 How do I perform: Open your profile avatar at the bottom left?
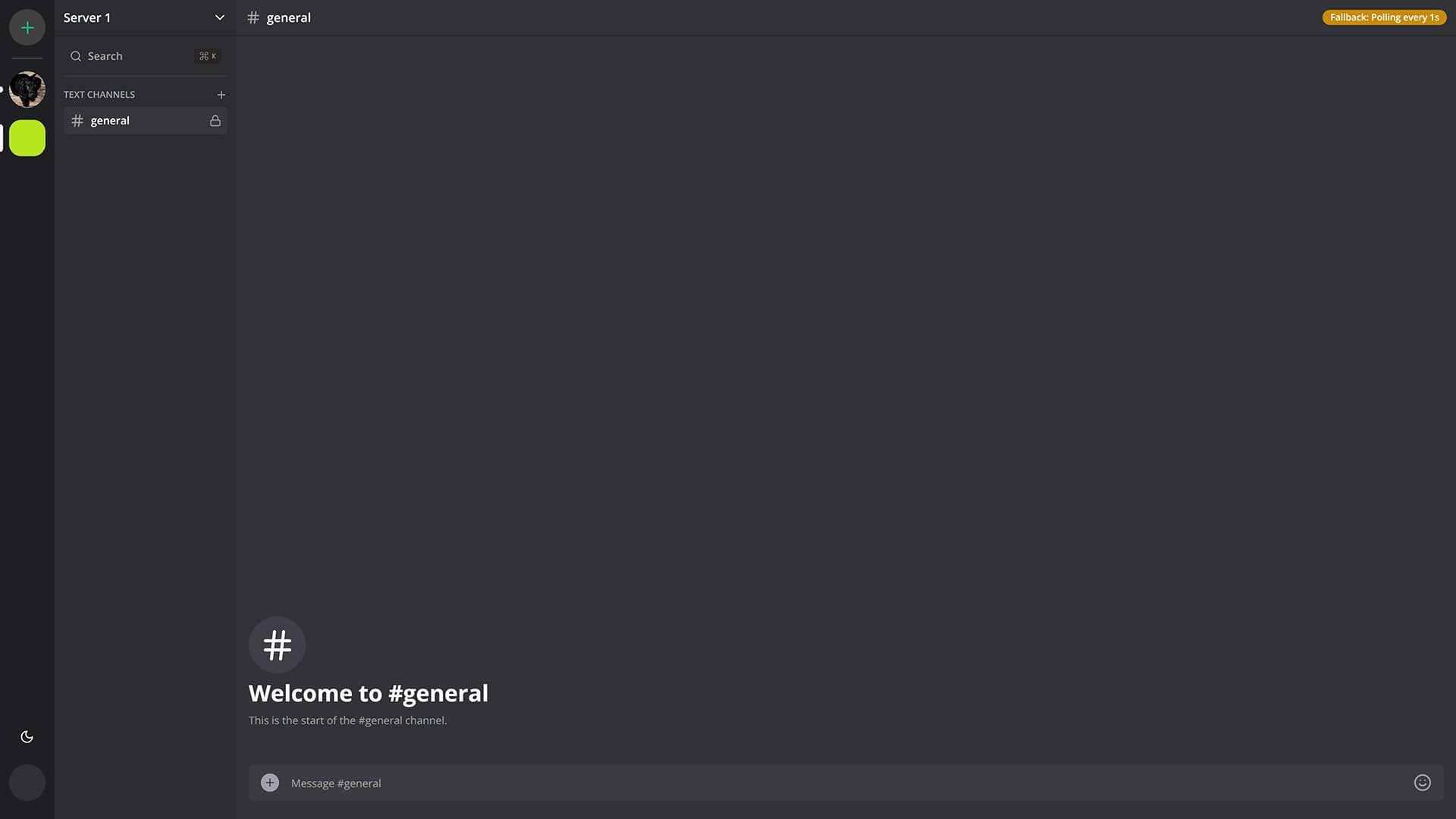(x=27, y=782)
